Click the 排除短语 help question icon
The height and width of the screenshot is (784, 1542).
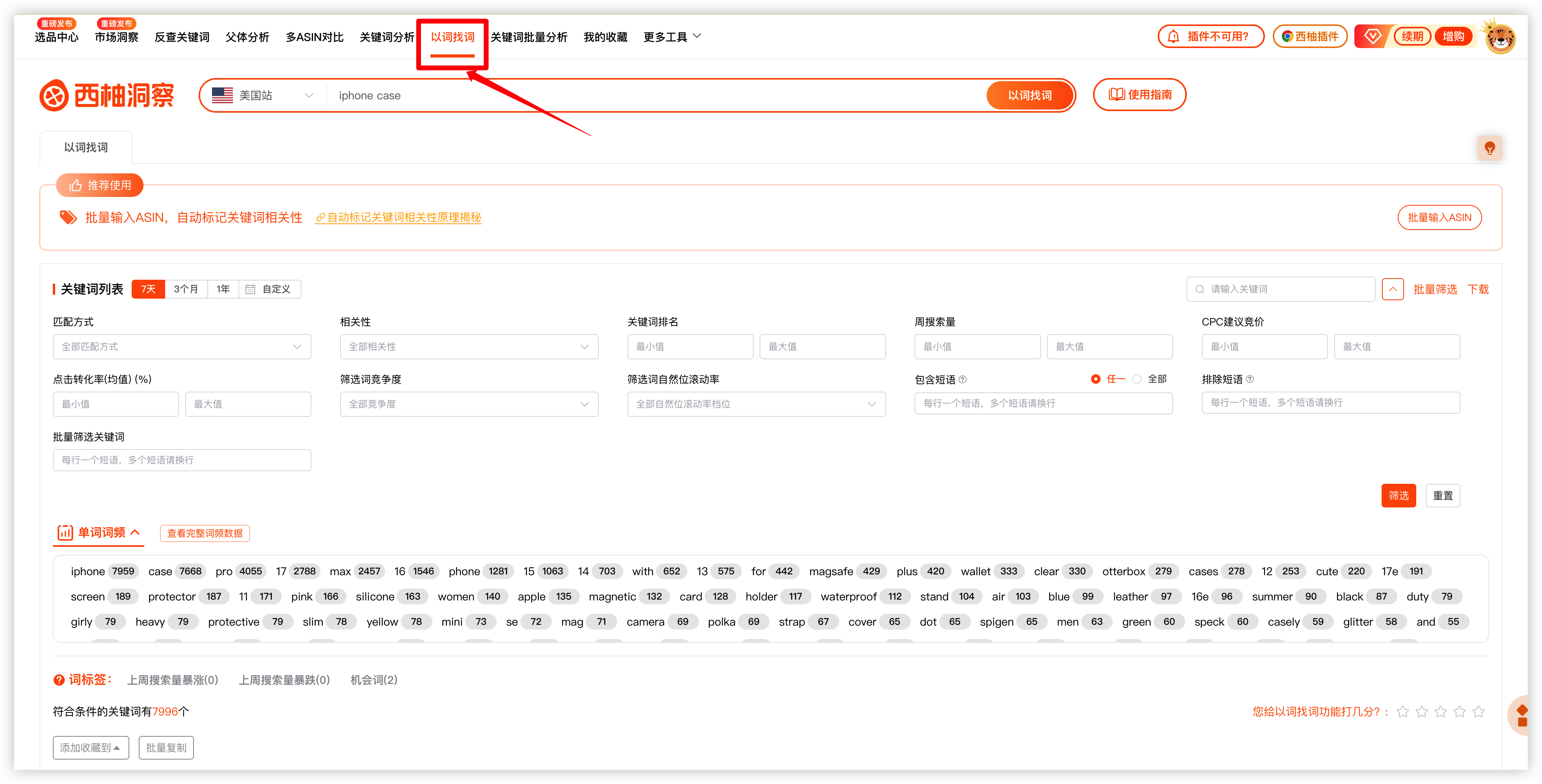1250,379
